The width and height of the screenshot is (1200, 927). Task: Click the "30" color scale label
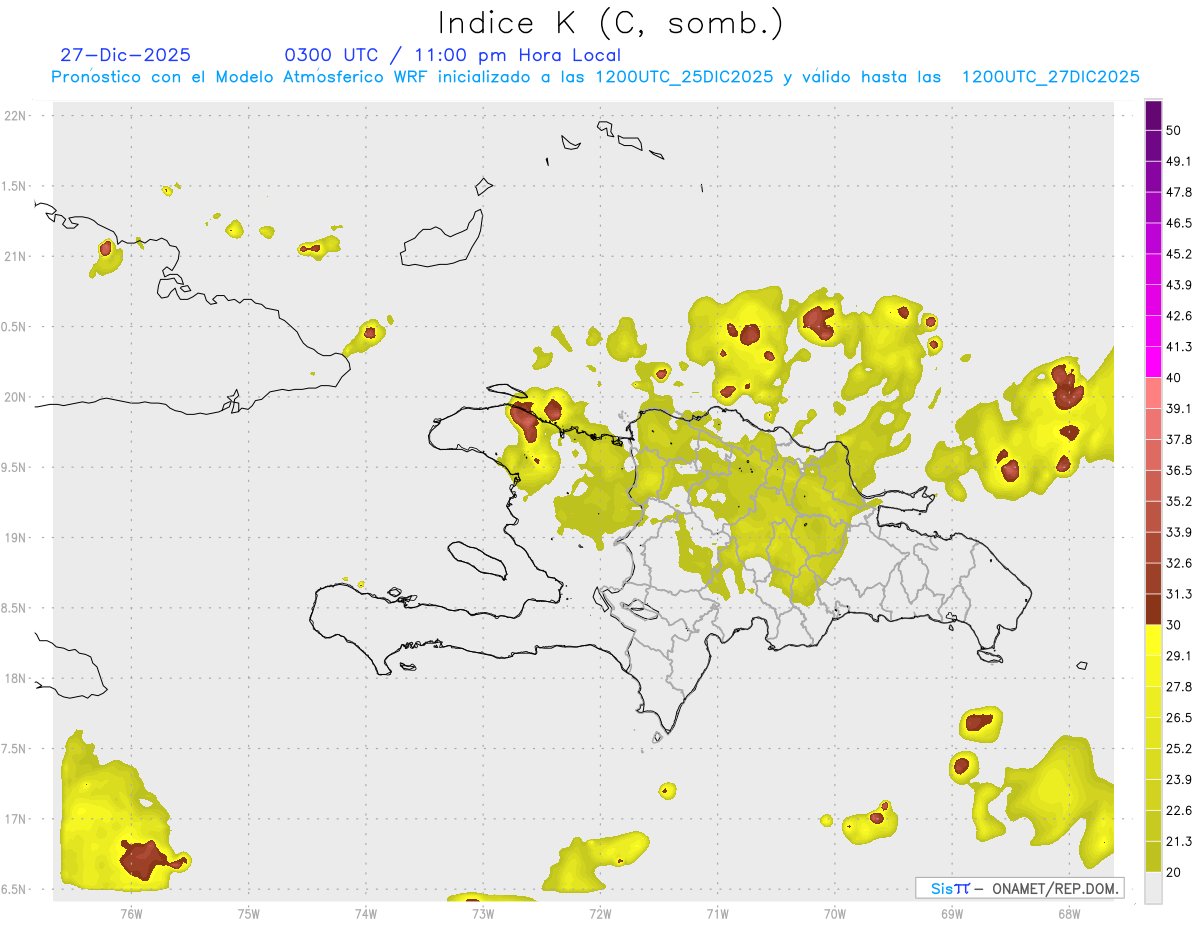click(1174, 625)
